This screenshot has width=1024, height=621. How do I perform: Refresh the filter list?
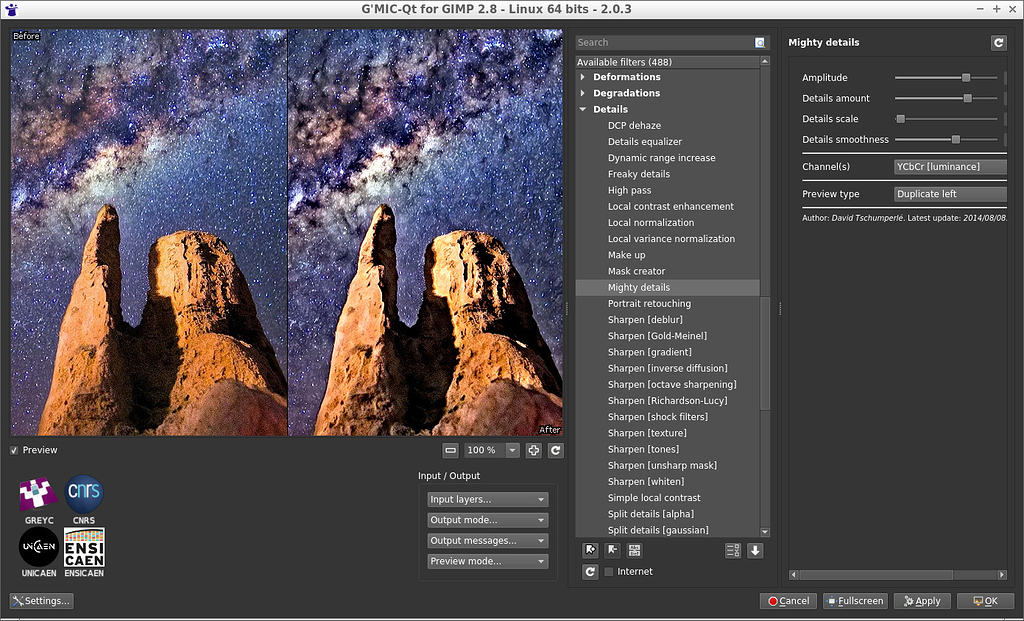pyautogui.click(x=590, y=572)
